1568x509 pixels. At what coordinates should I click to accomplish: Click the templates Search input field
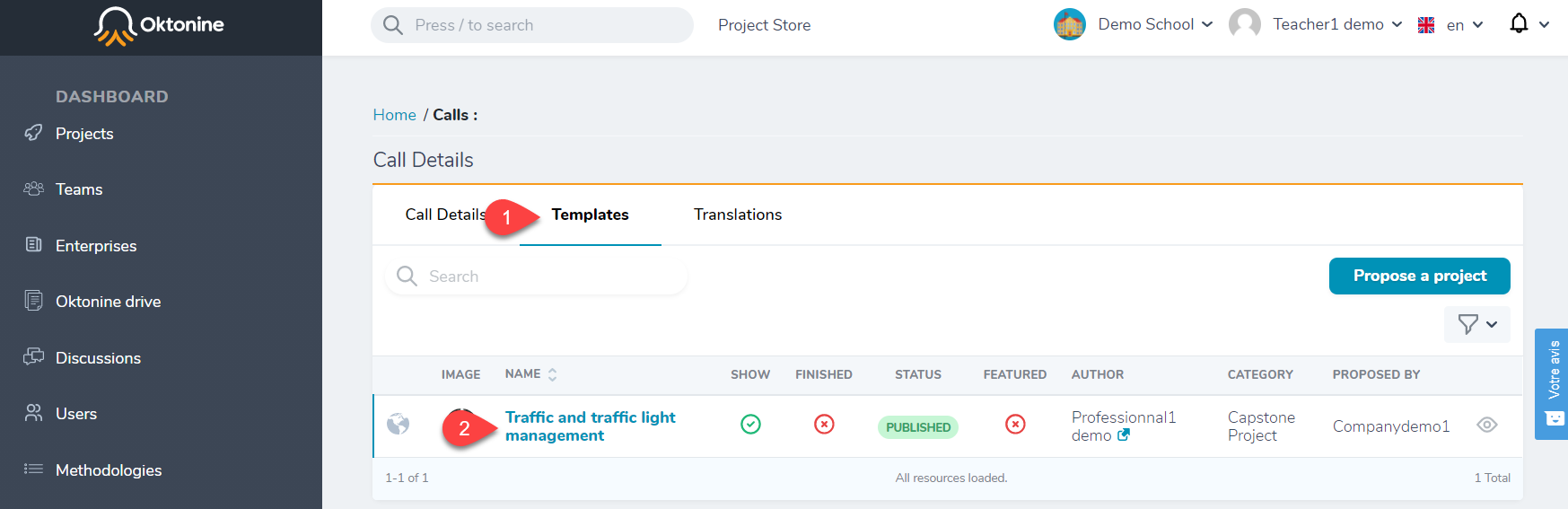(537, 276)
